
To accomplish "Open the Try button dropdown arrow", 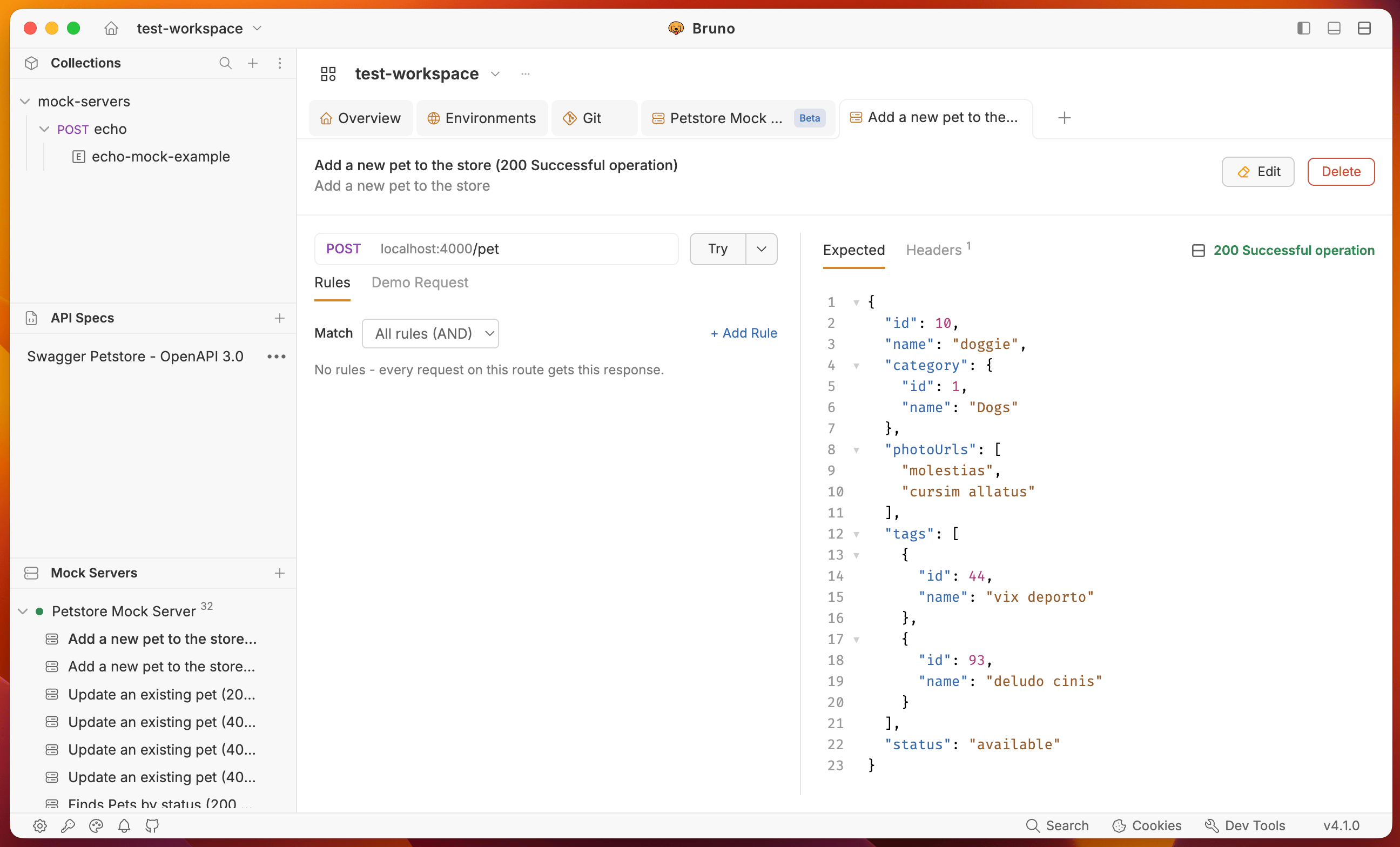I will 762,249.
